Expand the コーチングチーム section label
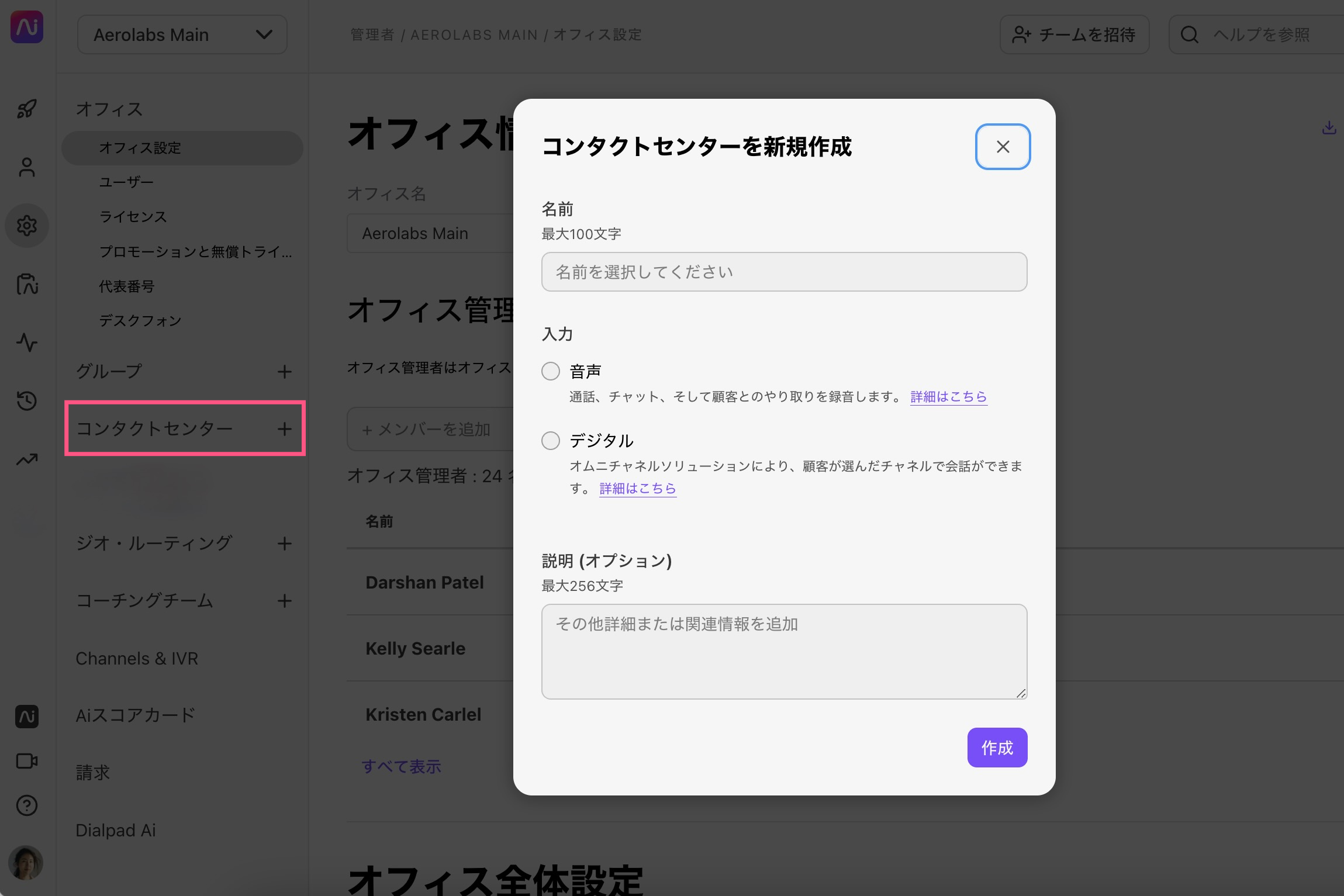 click(x=144, y=601)
